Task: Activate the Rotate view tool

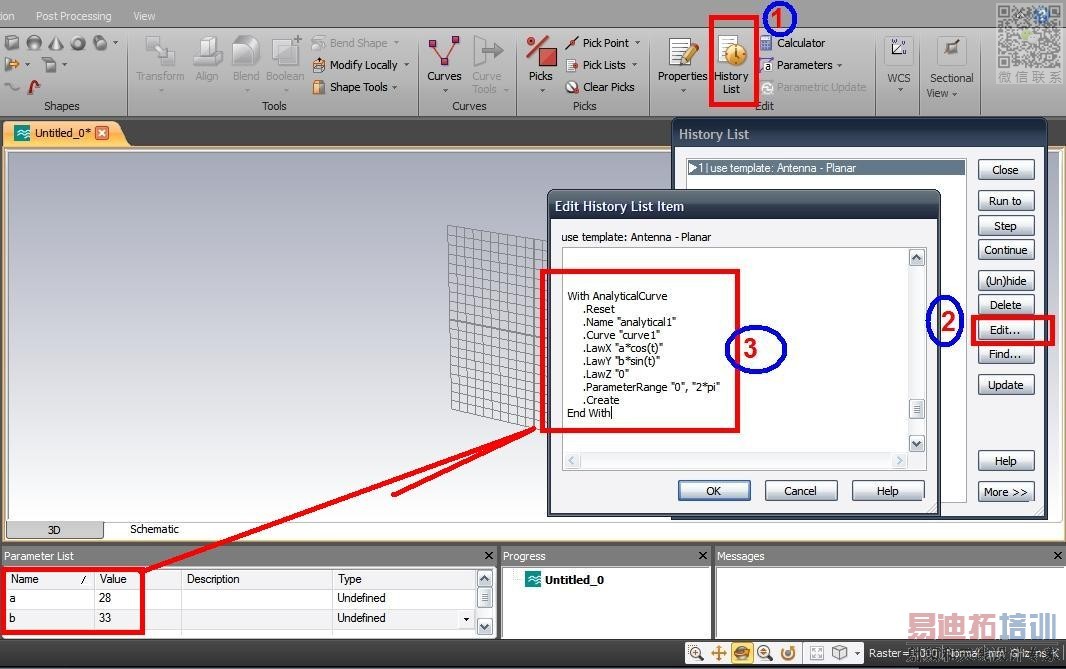Action: (742, 653)
